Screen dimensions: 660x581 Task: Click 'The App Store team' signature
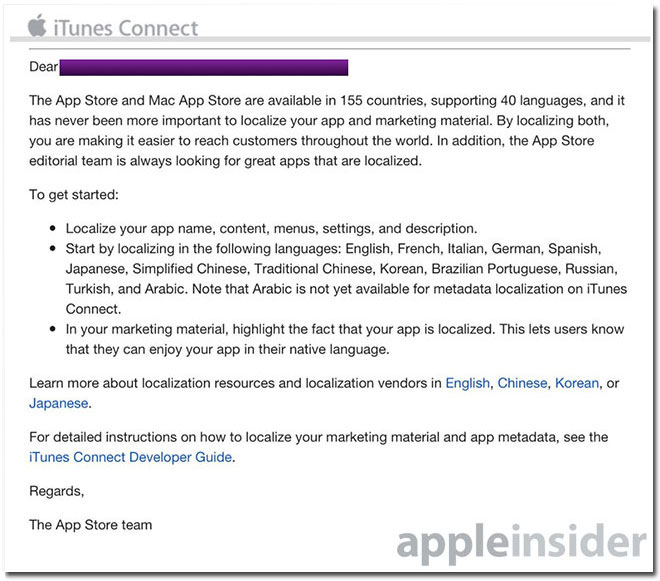[90, 525]
